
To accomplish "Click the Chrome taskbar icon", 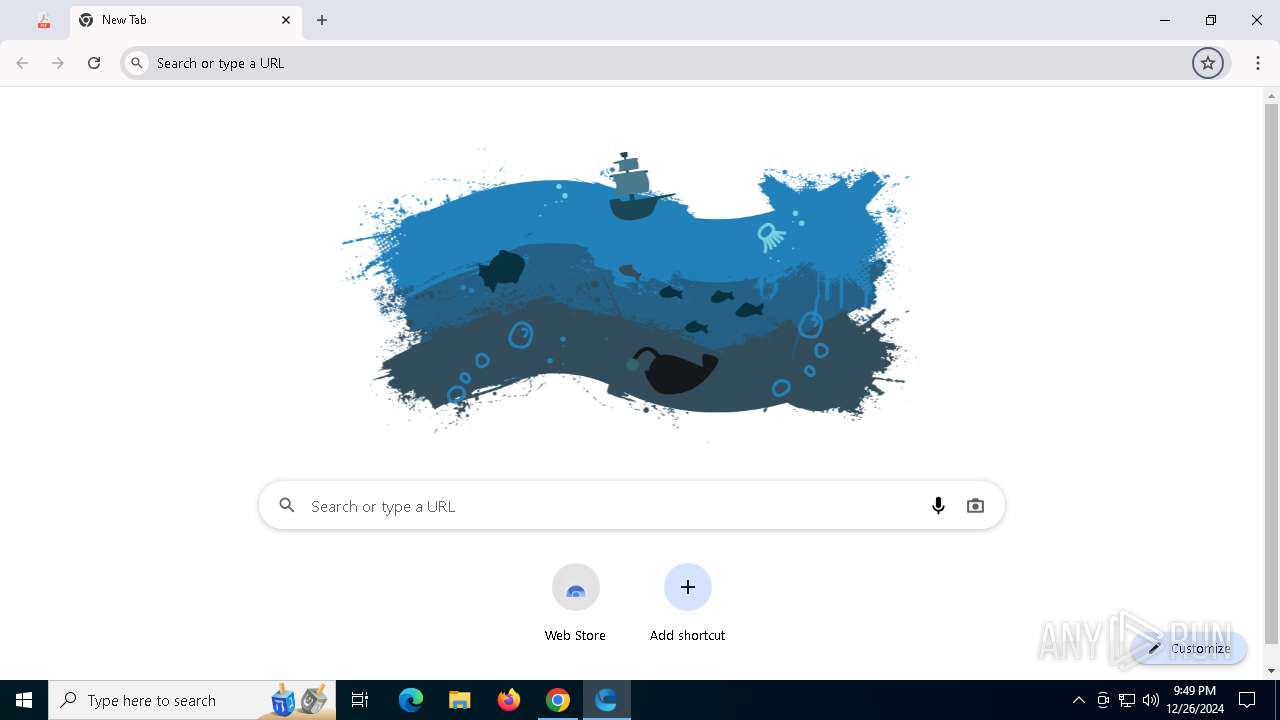I will (x=558, y=700).
